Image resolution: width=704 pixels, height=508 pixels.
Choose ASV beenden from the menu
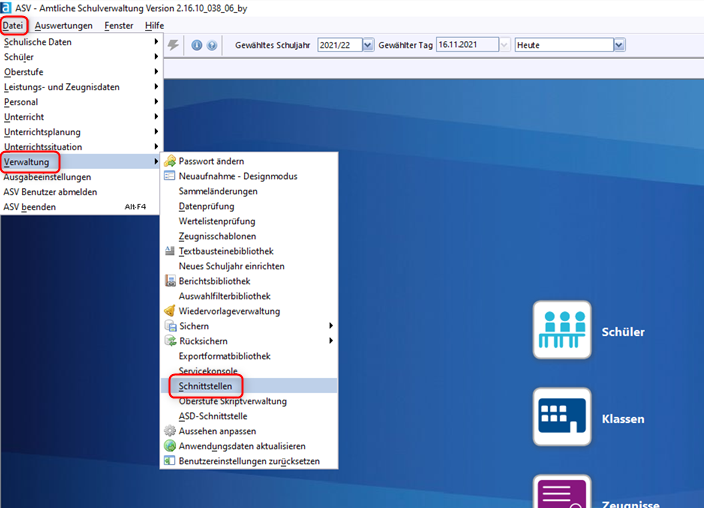81,207
